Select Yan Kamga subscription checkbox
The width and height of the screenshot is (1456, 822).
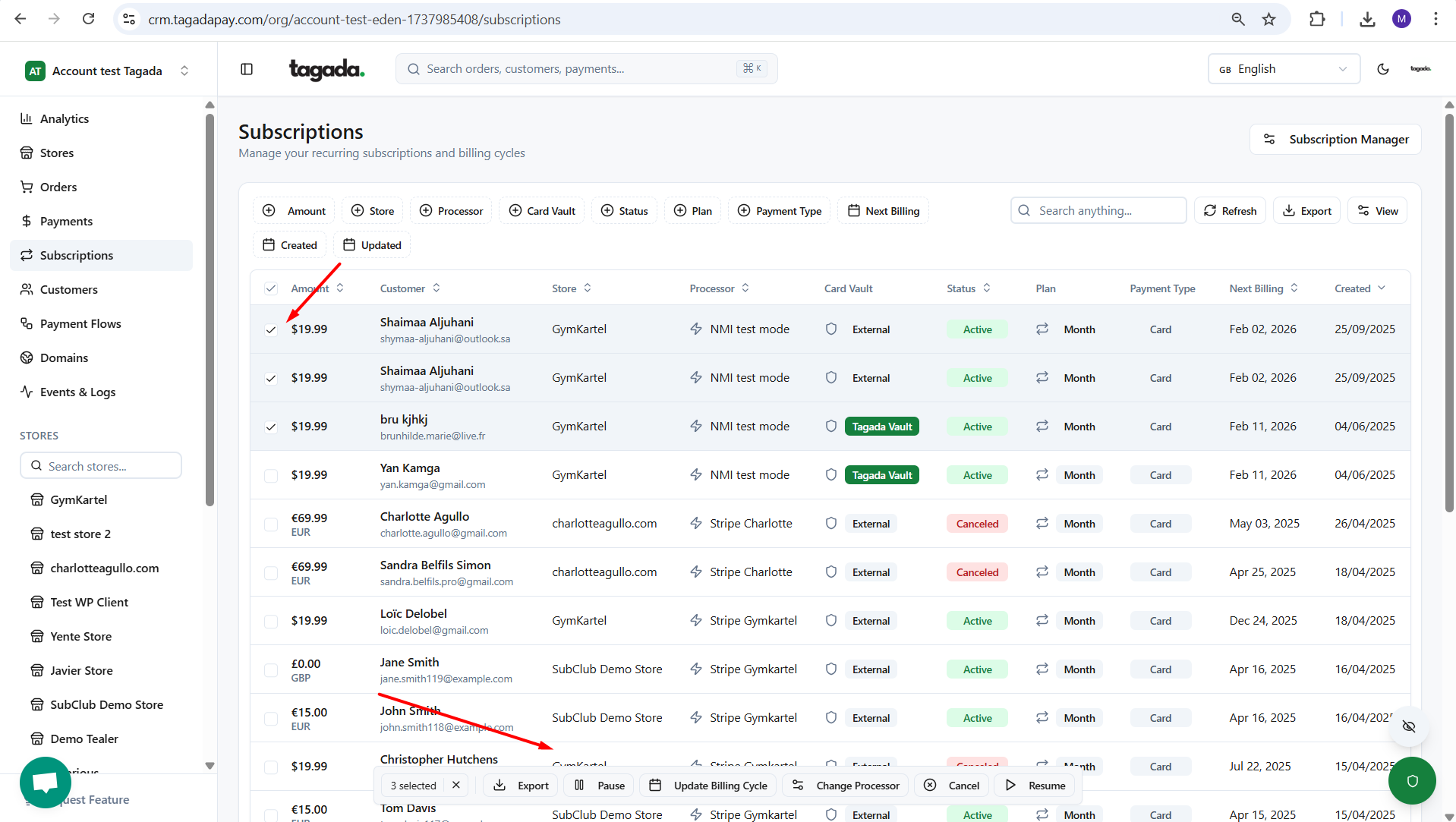point(271,475)
